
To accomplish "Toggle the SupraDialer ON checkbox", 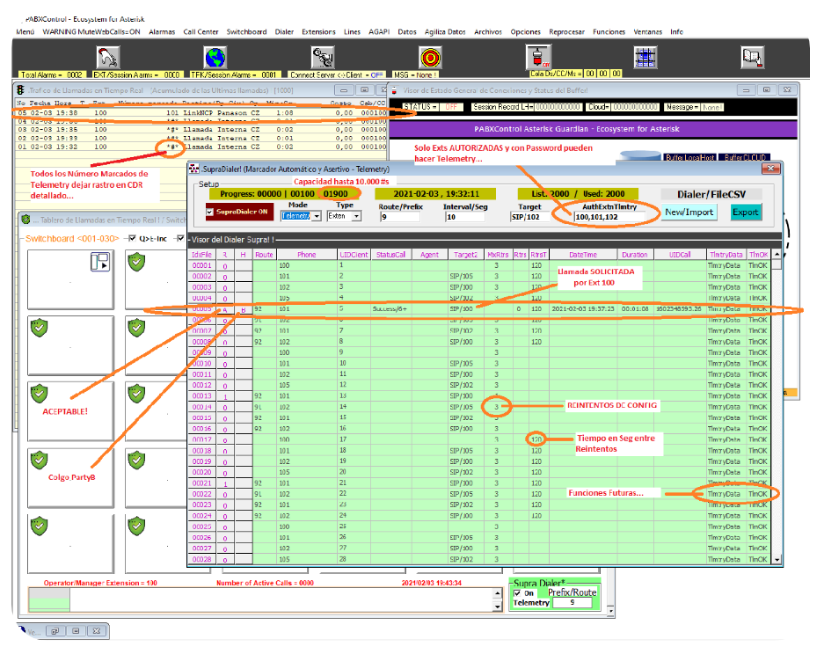I will [210, 212].
